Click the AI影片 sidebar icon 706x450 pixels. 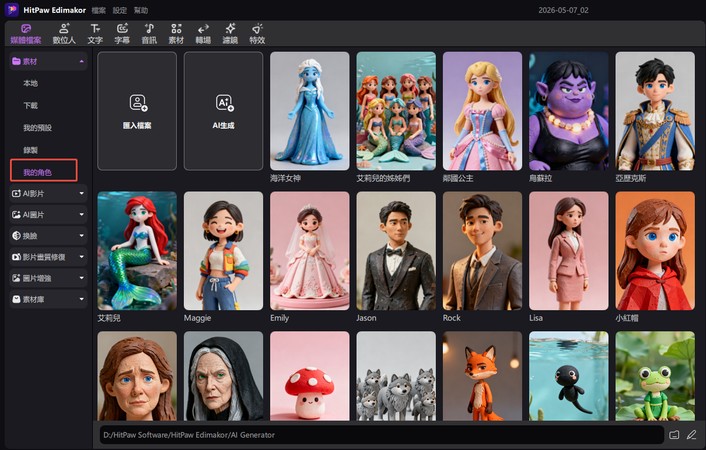pos(16,193)
